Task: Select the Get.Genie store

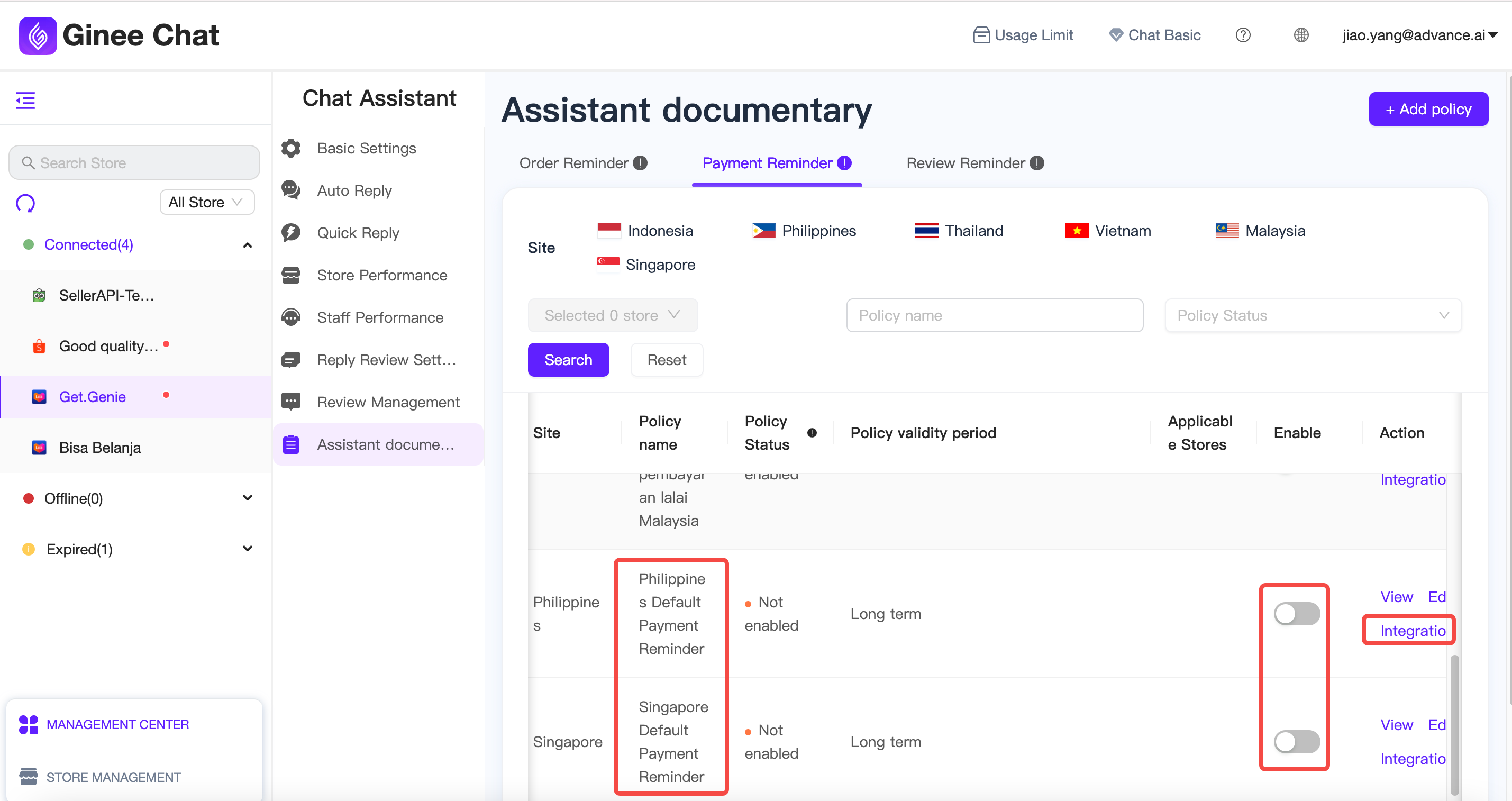Action: click(135, 397)
